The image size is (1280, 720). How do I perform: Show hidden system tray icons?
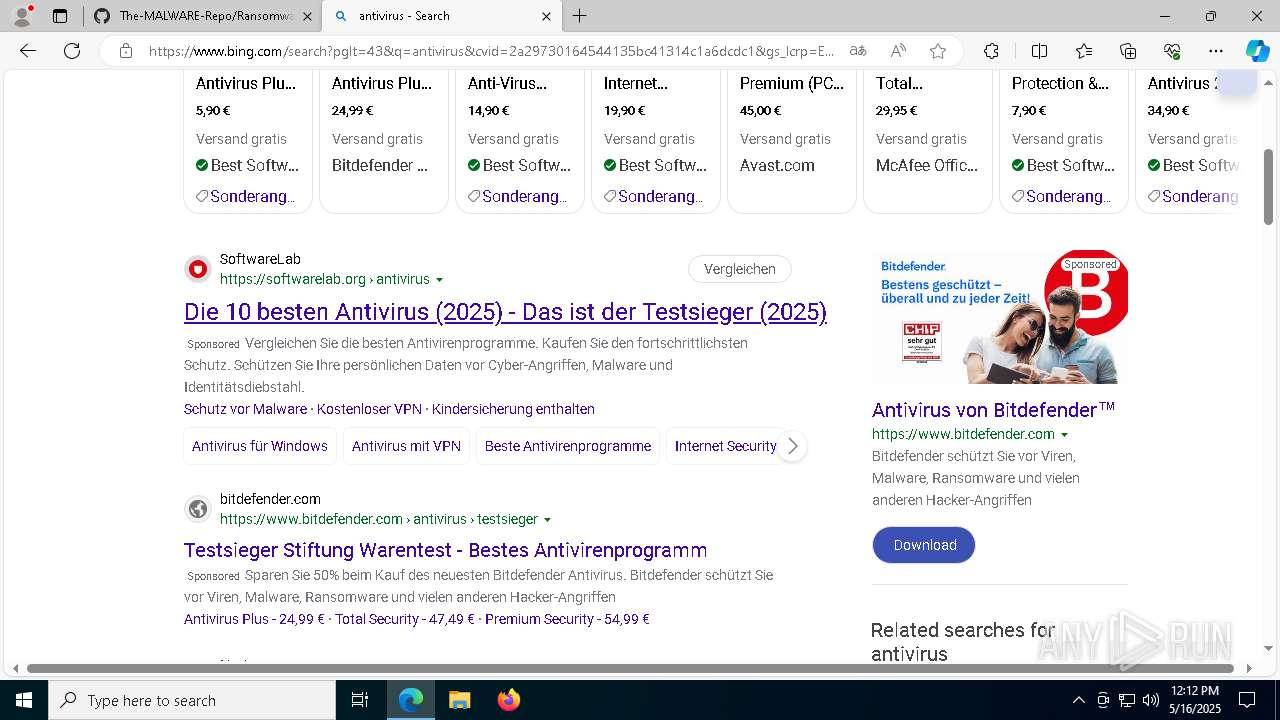click(x=1078, y=700)
